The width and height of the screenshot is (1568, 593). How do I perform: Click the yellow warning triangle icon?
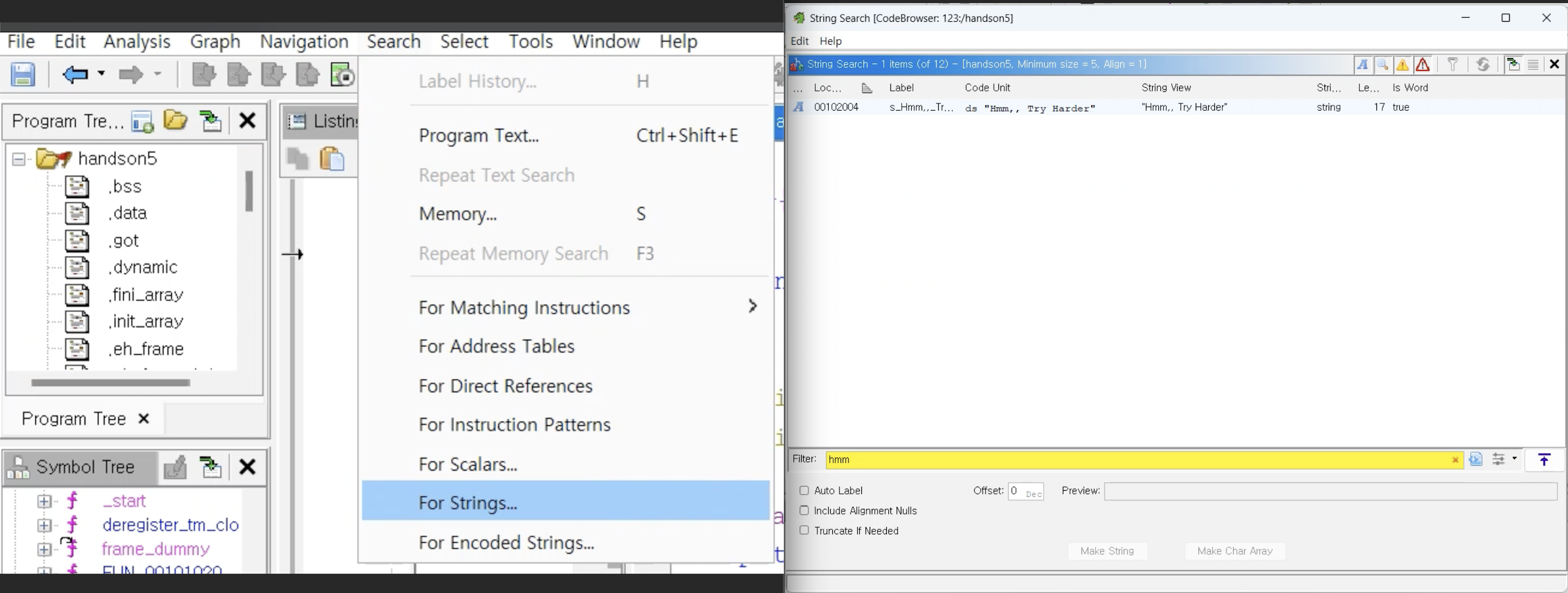(x=1402, y=64)
